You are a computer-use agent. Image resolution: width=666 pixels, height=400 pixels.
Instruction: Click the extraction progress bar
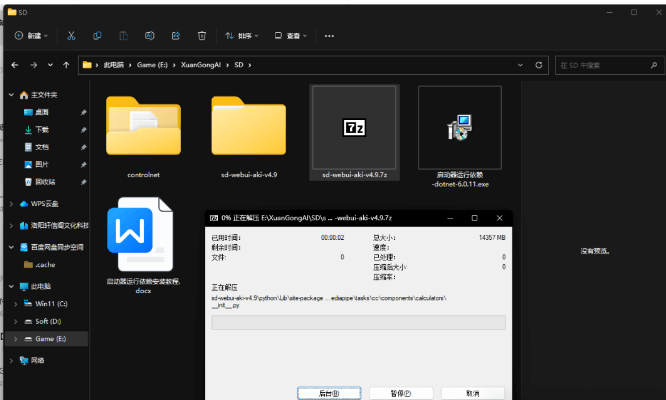point(358,322)
